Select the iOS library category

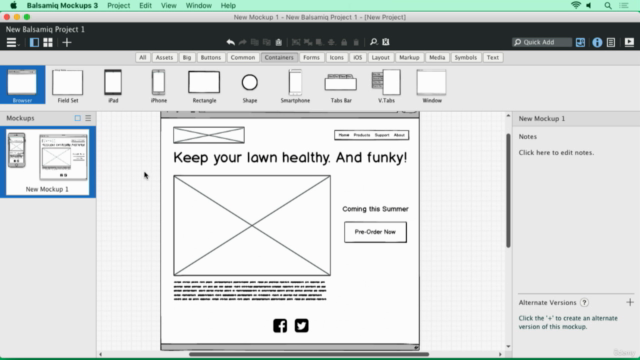coord(358,58)
